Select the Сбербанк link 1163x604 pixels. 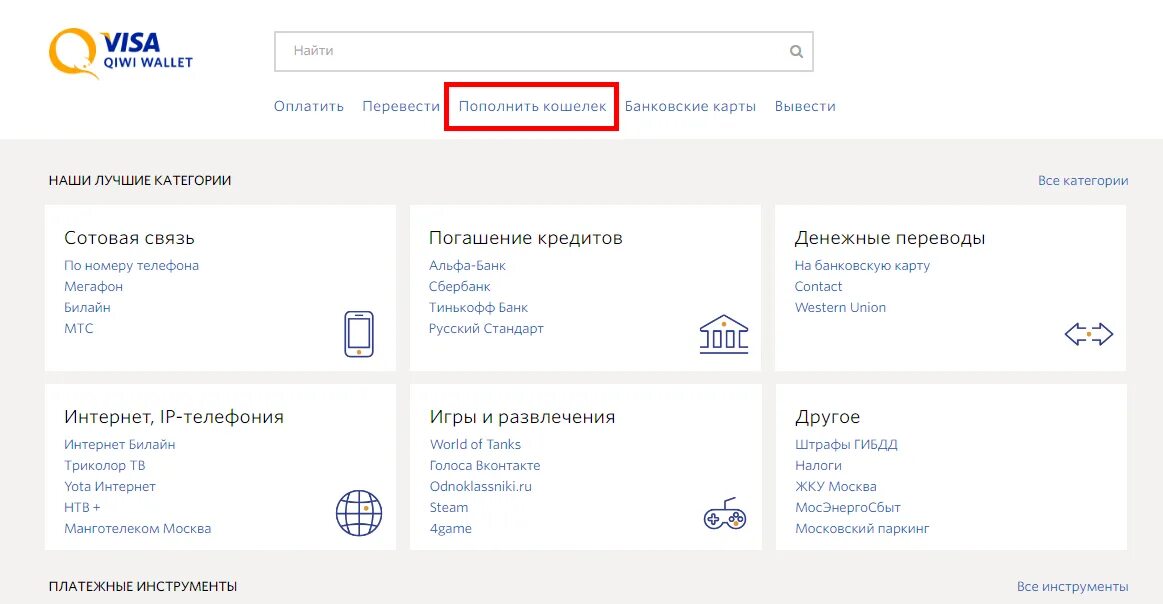click(460, 286)
